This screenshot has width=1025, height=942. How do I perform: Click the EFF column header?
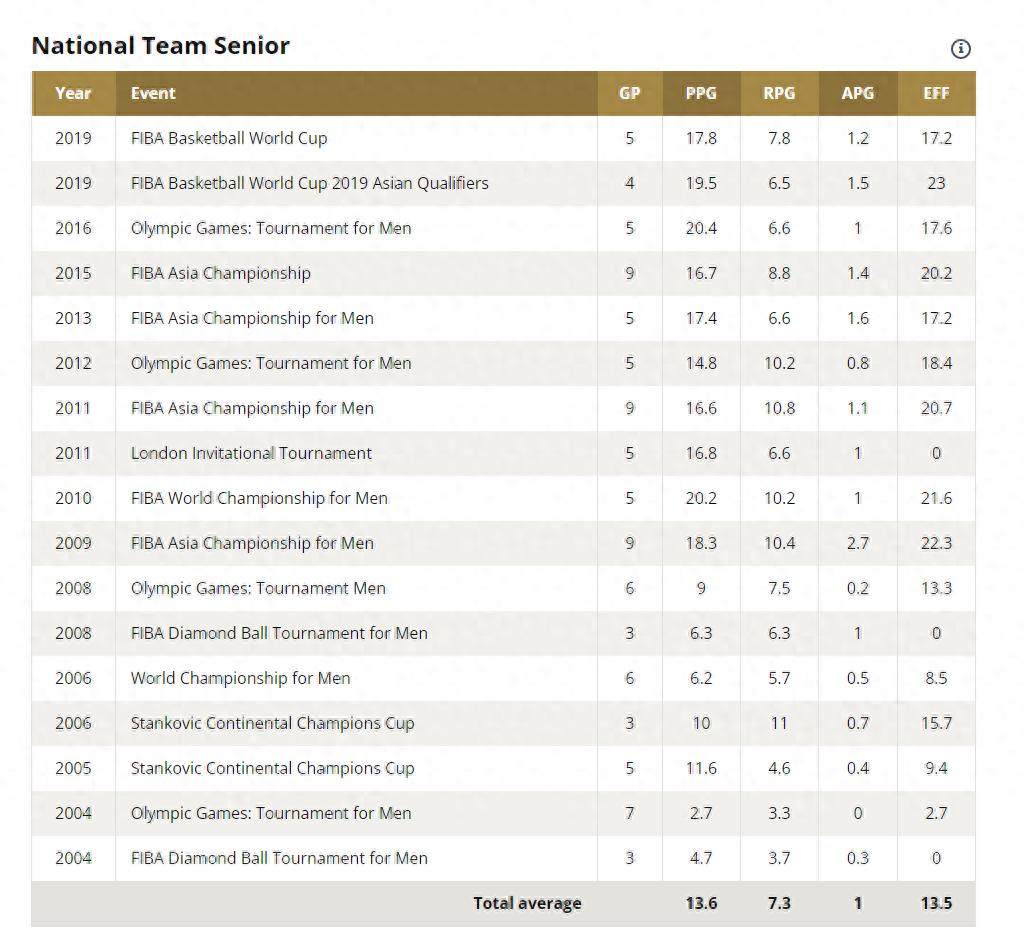click(x=936, y=93)
